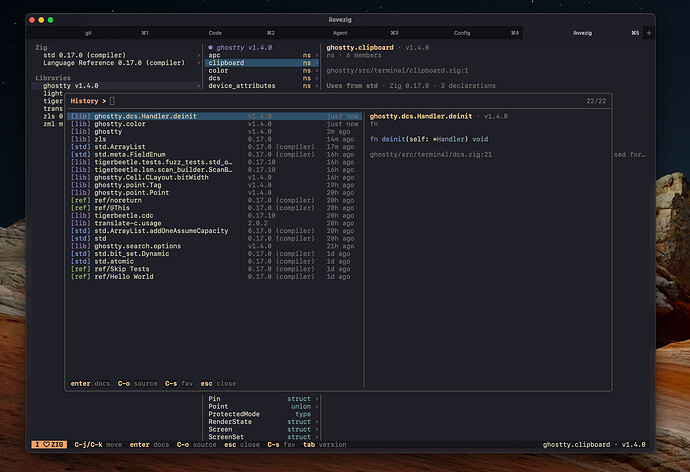Image resolution: width=690 pixels, height=472 pixels.
Task: Select the ilovezig tab
Action: pyautogui.click(x=583, y=33)
